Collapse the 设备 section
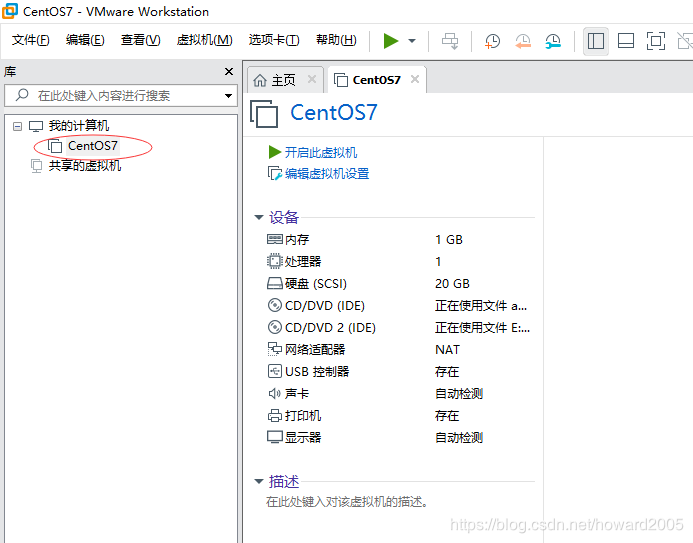693x543 pixels. click(x=259, y=217)
